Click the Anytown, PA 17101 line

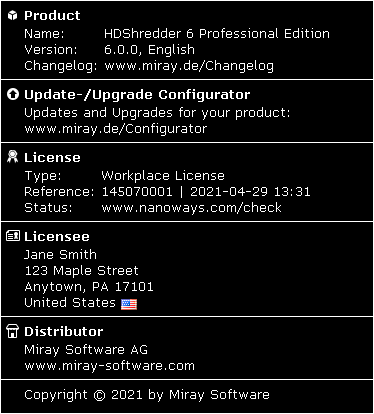(89, 287)
